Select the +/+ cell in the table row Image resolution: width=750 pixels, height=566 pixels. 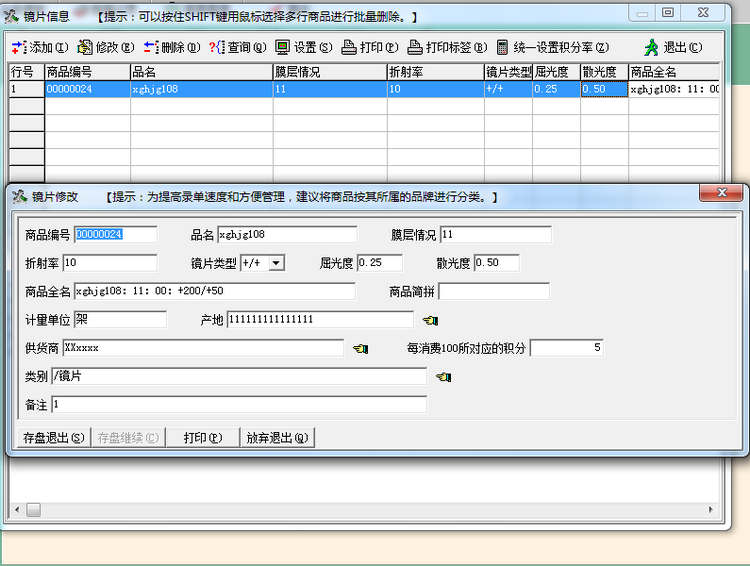[x=508, y=89]
